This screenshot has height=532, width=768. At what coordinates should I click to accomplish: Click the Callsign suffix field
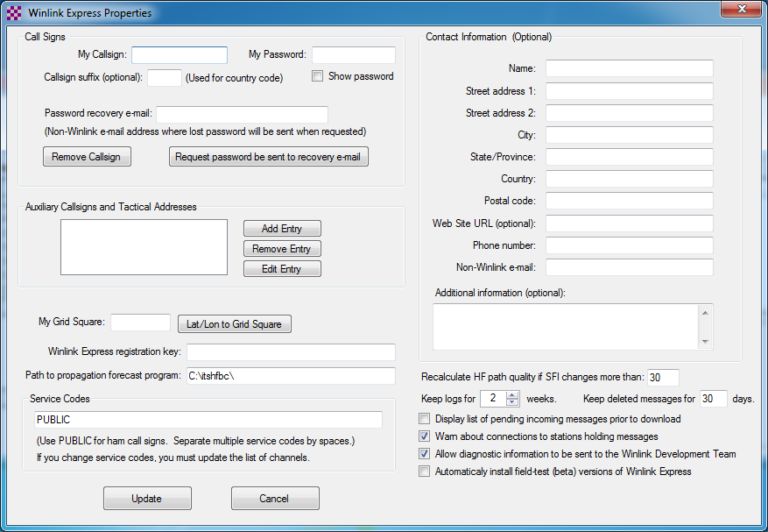coord(165,77)
